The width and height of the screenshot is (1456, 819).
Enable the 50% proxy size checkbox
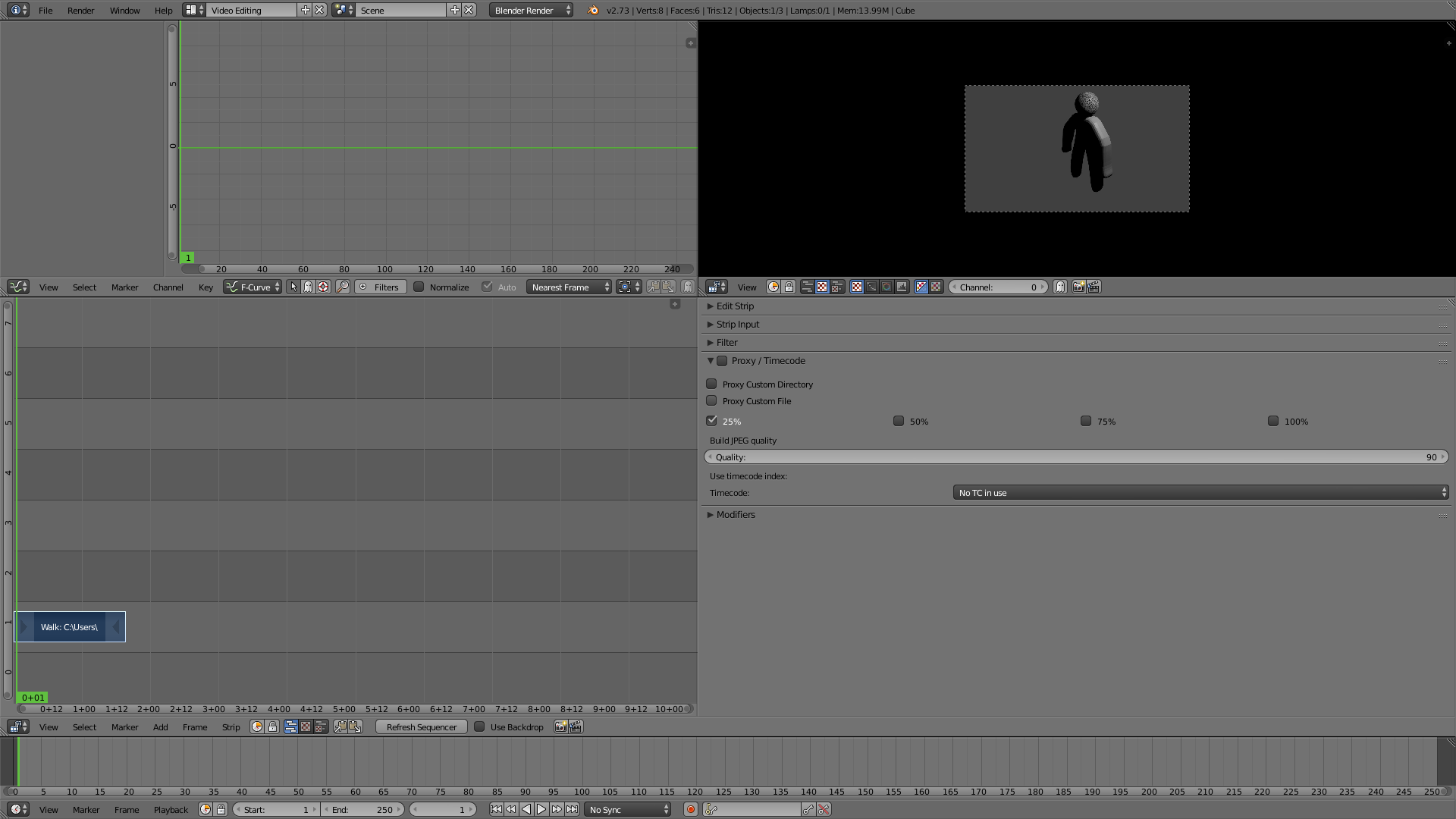coord(899,421)
